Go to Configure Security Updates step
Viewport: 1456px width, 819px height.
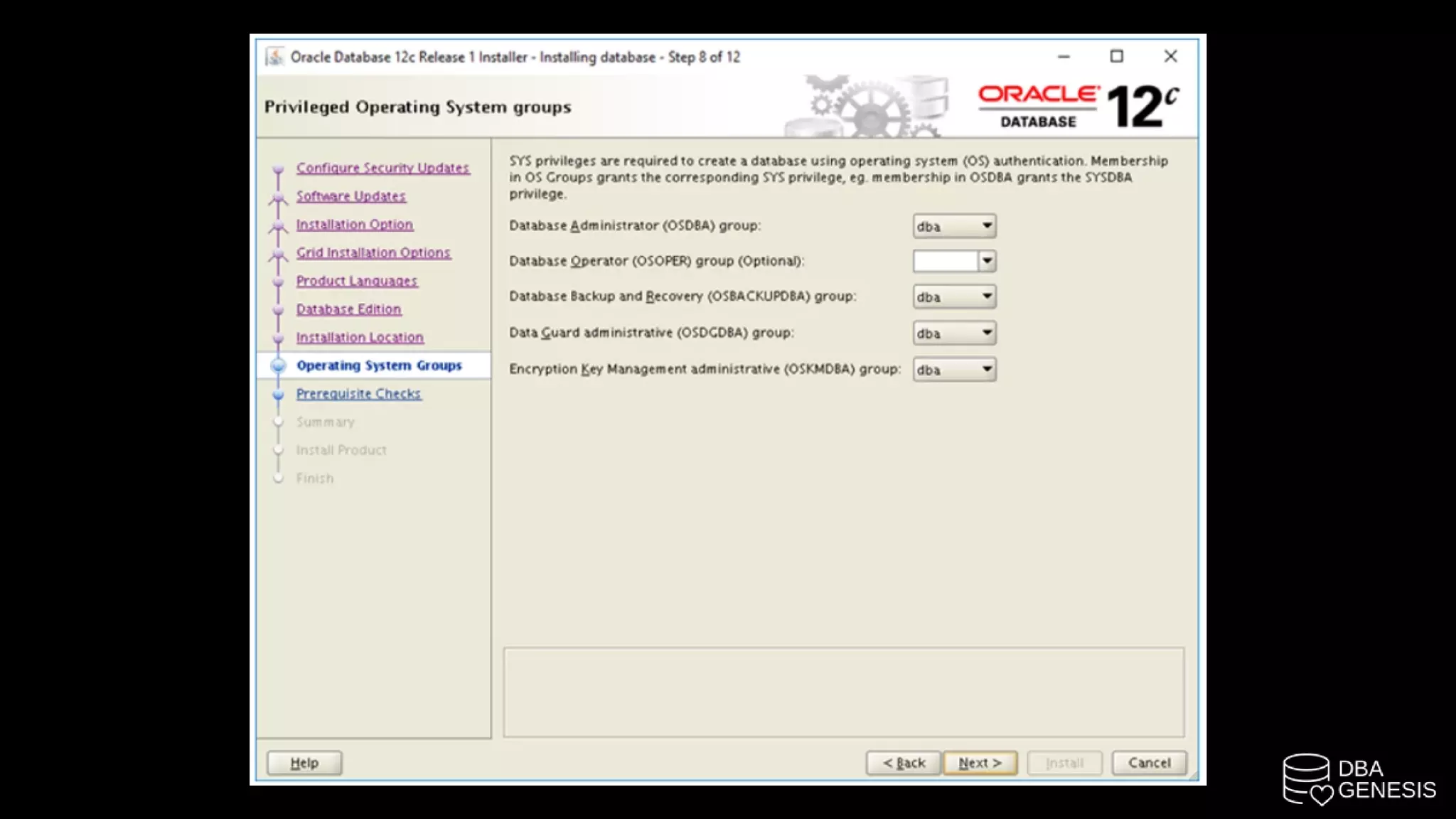coord(382,168)
